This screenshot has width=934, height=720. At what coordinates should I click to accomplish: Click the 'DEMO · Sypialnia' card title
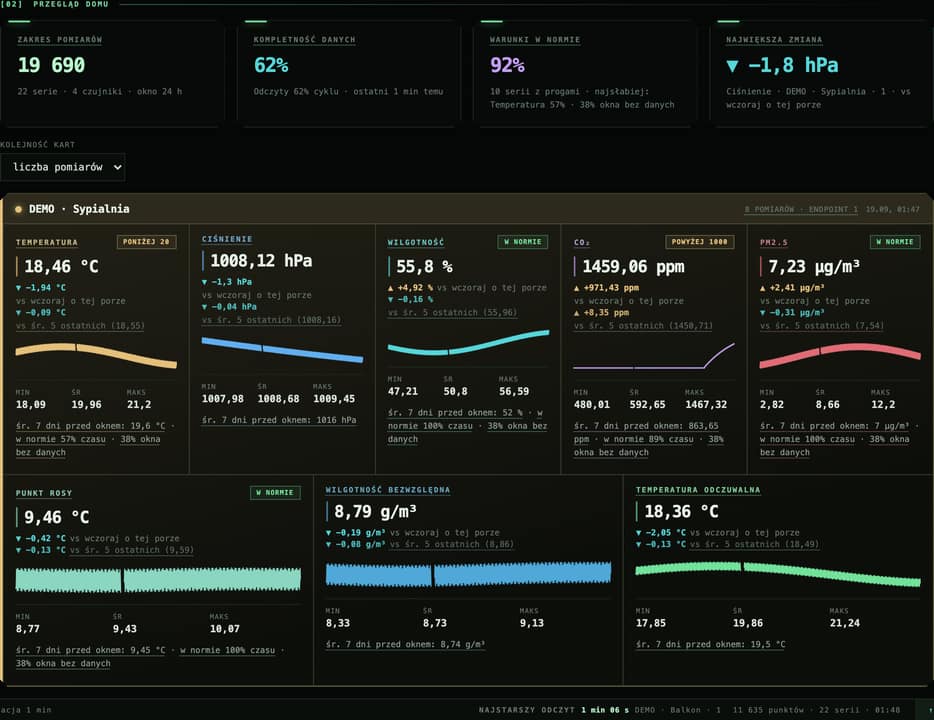79,209
